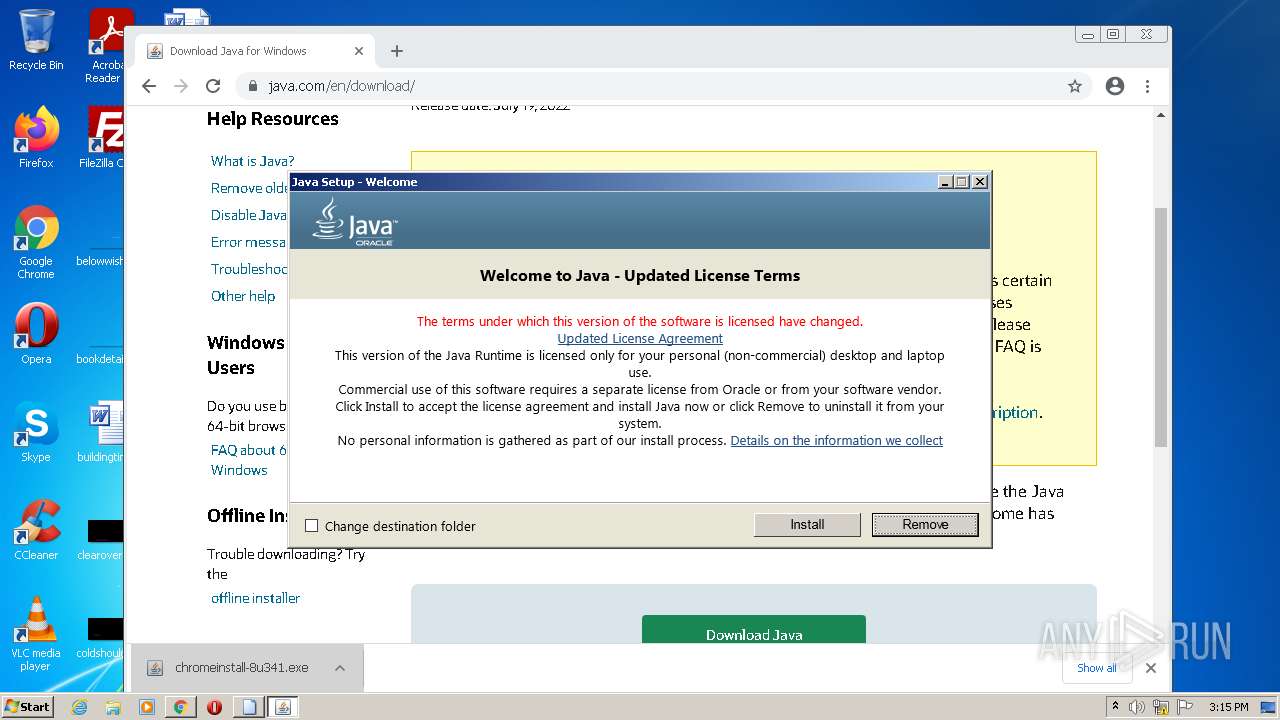Image resolution: width=1280 pixels, height=720 pixels.
Task: Open the Remove older versions help link
Action: pyautogui.click(x=249, y=188)
